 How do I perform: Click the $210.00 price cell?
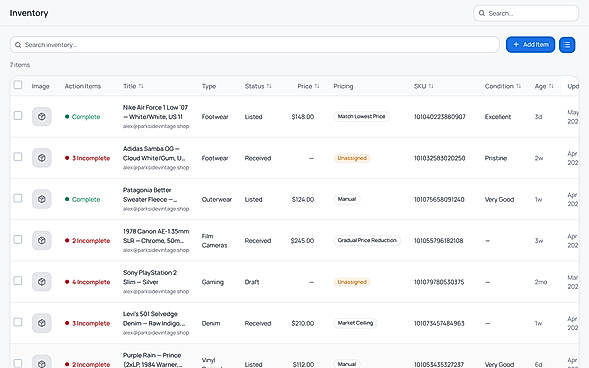[303, 323]
